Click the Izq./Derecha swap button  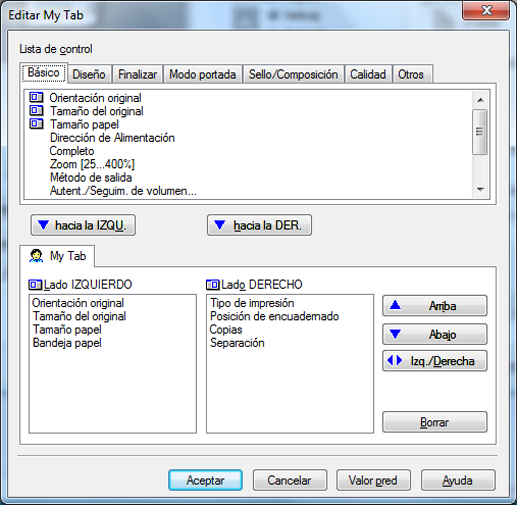click(435, 361)
